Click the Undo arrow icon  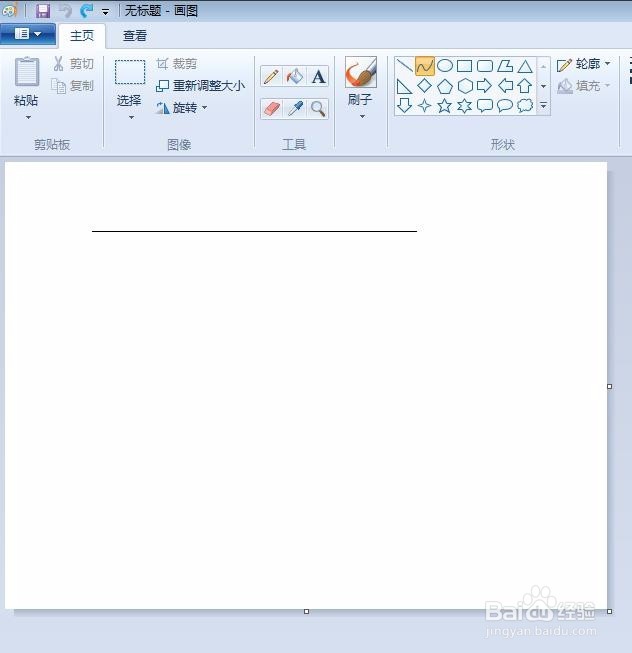point(65,11)
